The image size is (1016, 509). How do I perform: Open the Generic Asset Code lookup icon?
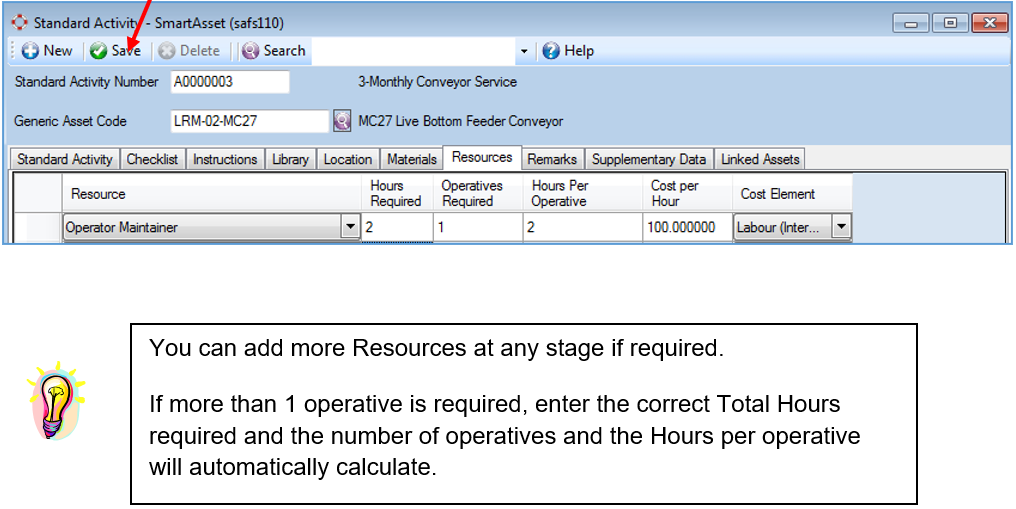click(342, 121)
